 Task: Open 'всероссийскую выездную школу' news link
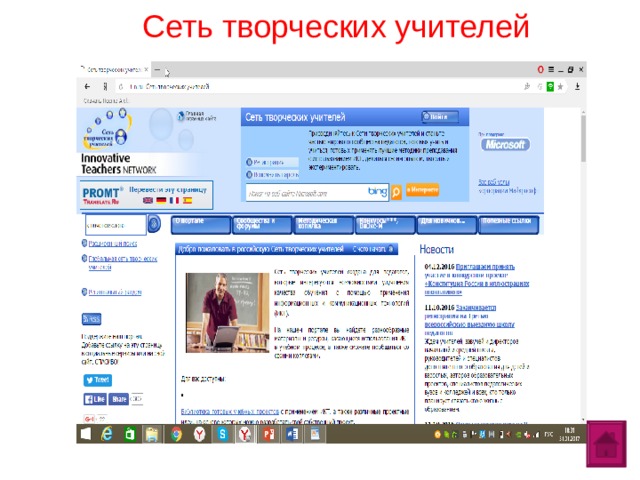click(469, 324)
